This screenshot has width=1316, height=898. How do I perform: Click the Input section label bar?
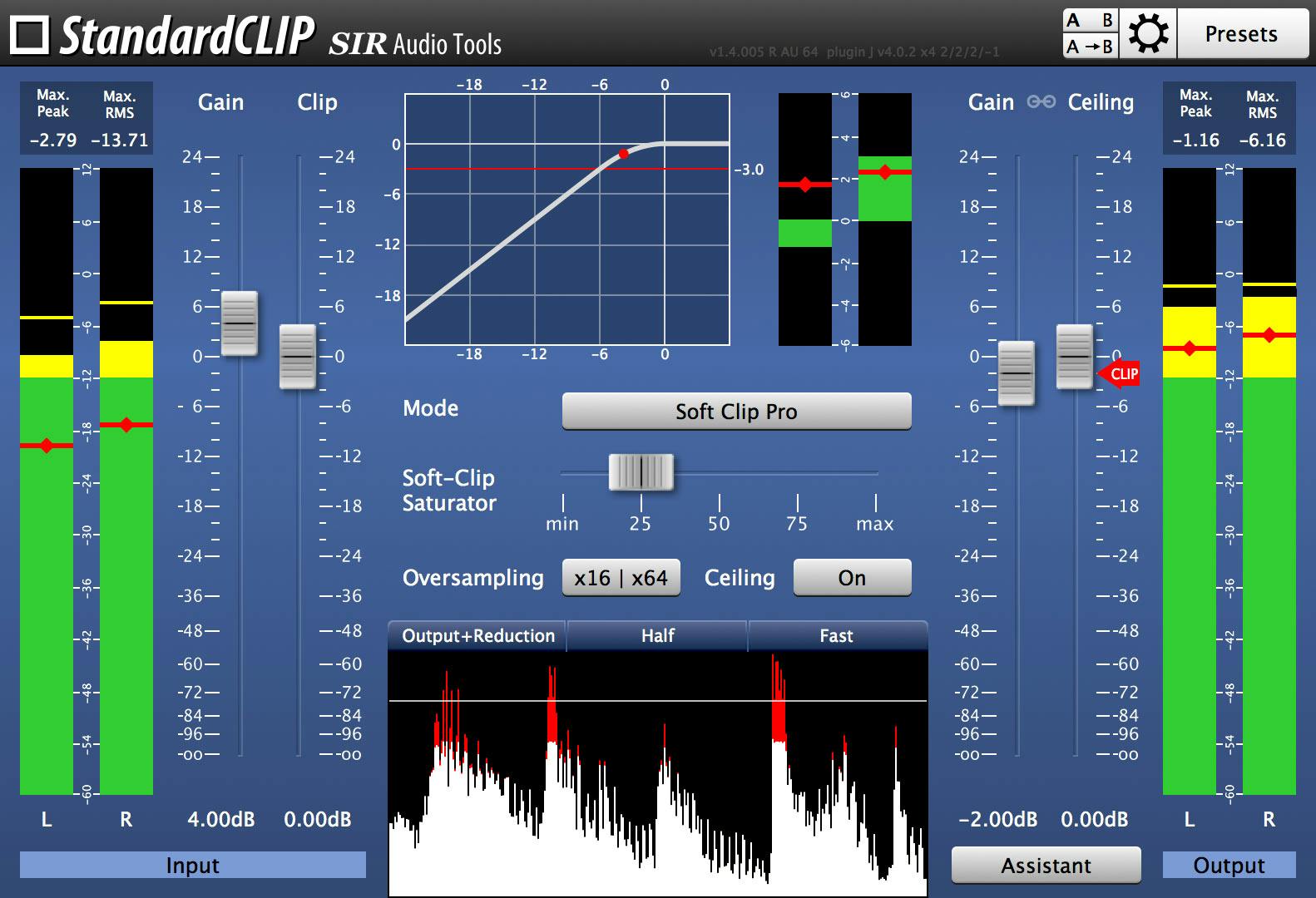click(x=193, y=865)
